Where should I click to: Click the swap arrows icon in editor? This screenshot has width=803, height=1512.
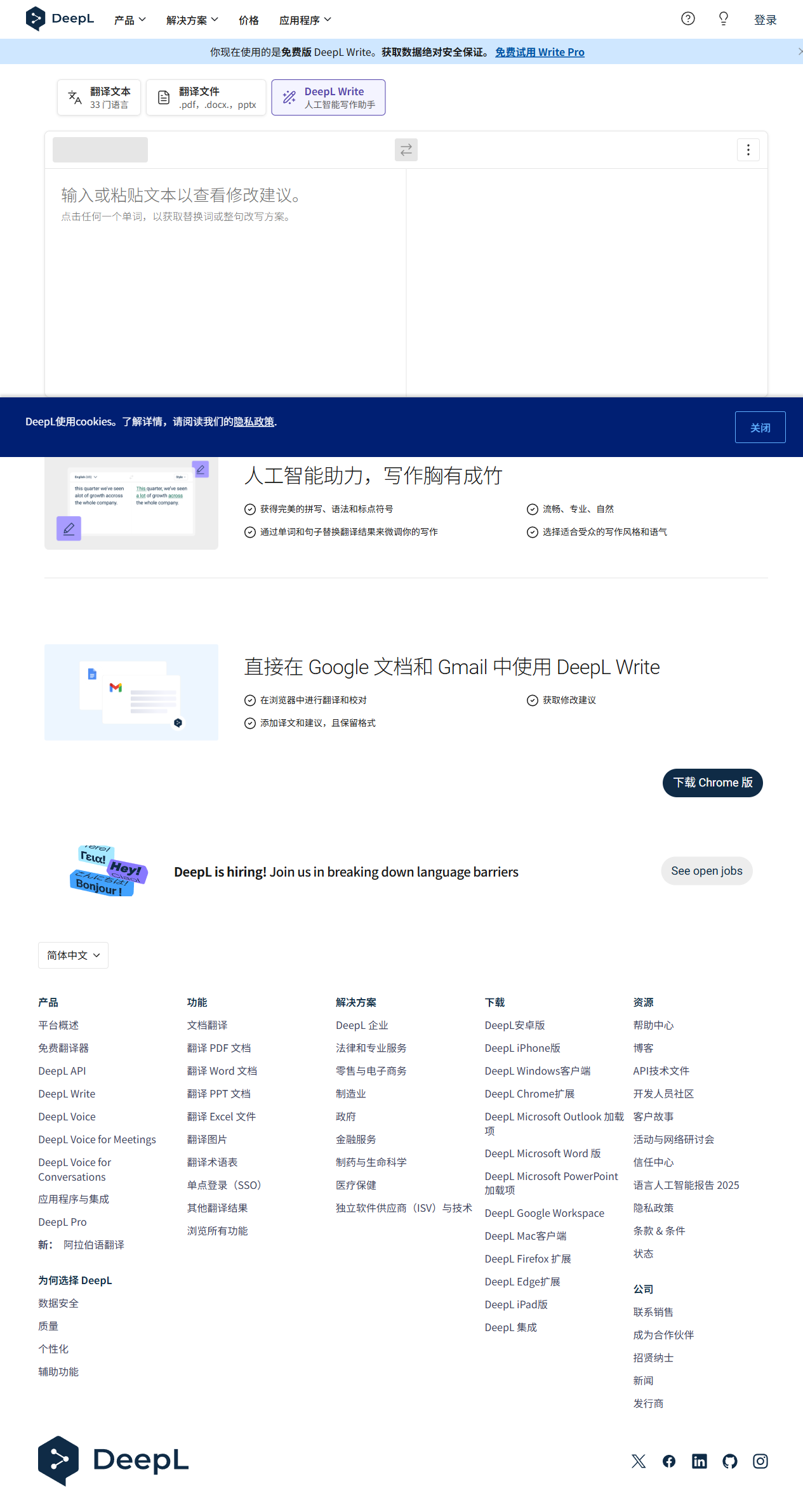(x=406, y=150)
